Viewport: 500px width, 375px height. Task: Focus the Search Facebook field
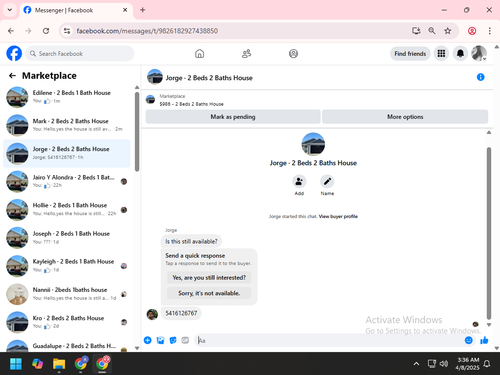[x=80, y=54]
